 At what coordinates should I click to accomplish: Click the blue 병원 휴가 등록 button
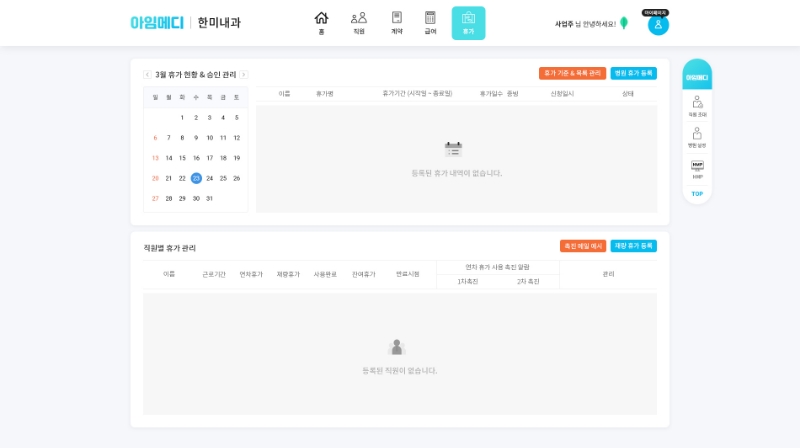634,73
